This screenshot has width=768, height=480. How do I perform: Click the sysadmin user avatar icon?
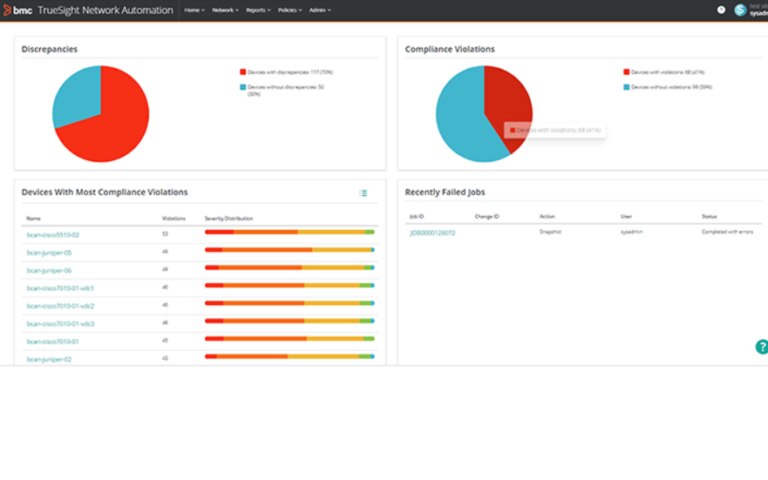coord(740,10)
